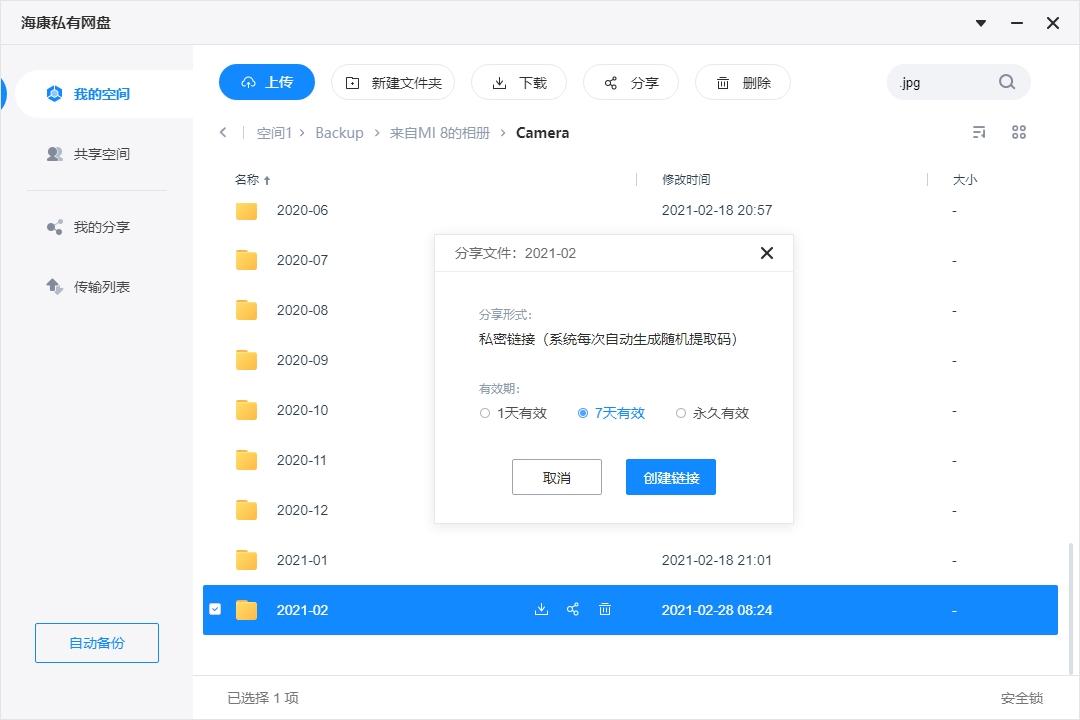Click 自动备份 at the bottom left
1080x720 pixels.
point(96,643)
